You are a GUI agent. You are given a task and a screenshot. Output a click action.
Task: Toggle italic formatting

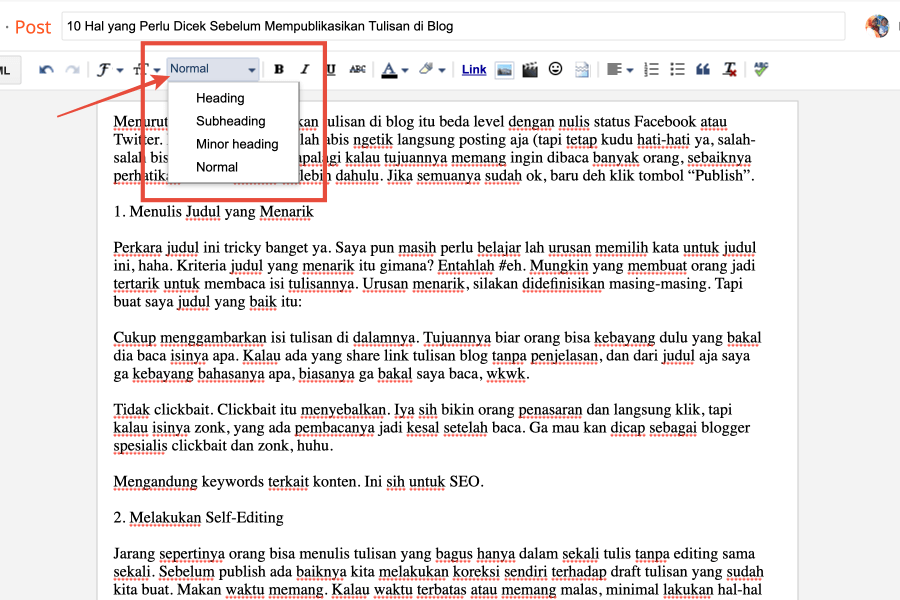click(x=305, y=69)
